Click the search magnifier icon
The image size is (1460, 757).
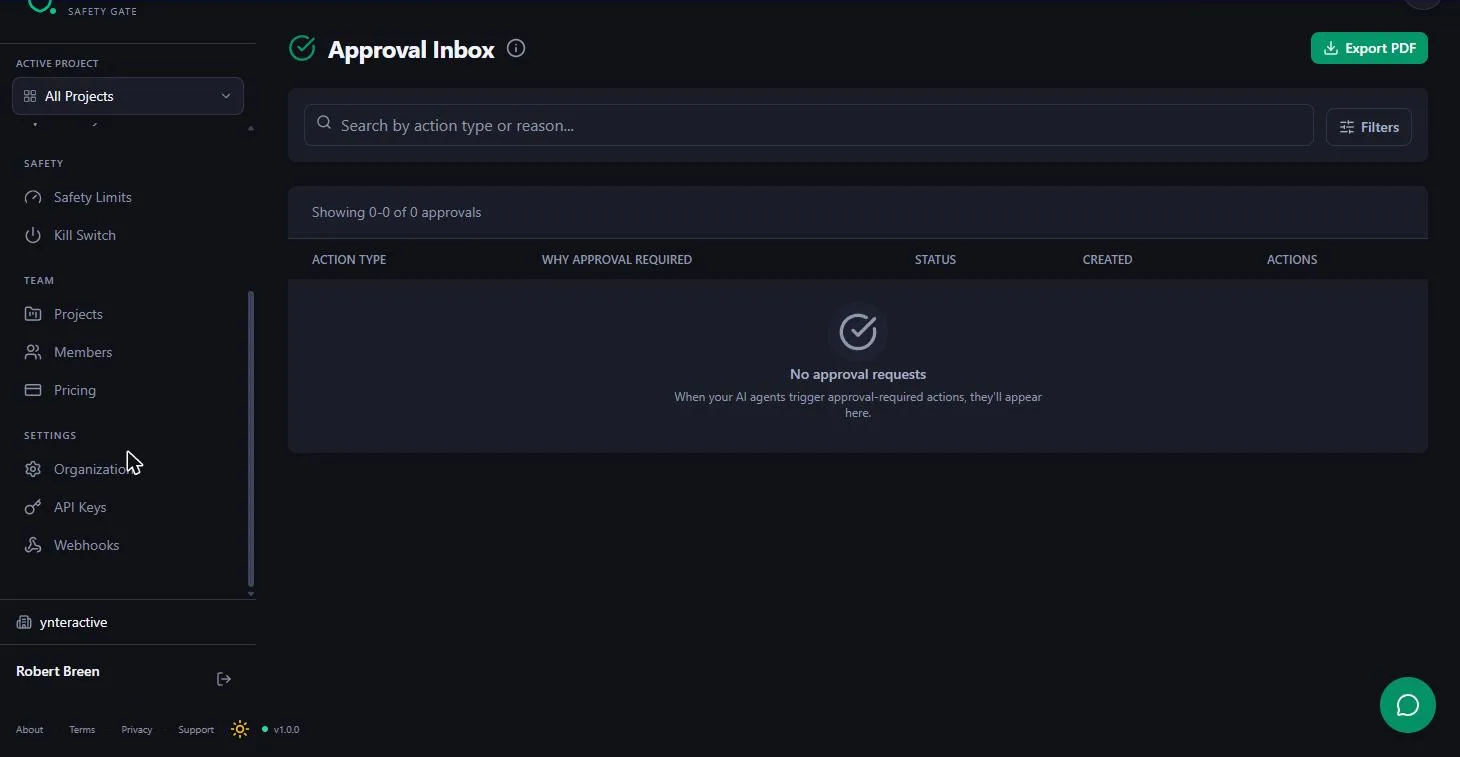point(324,123)
